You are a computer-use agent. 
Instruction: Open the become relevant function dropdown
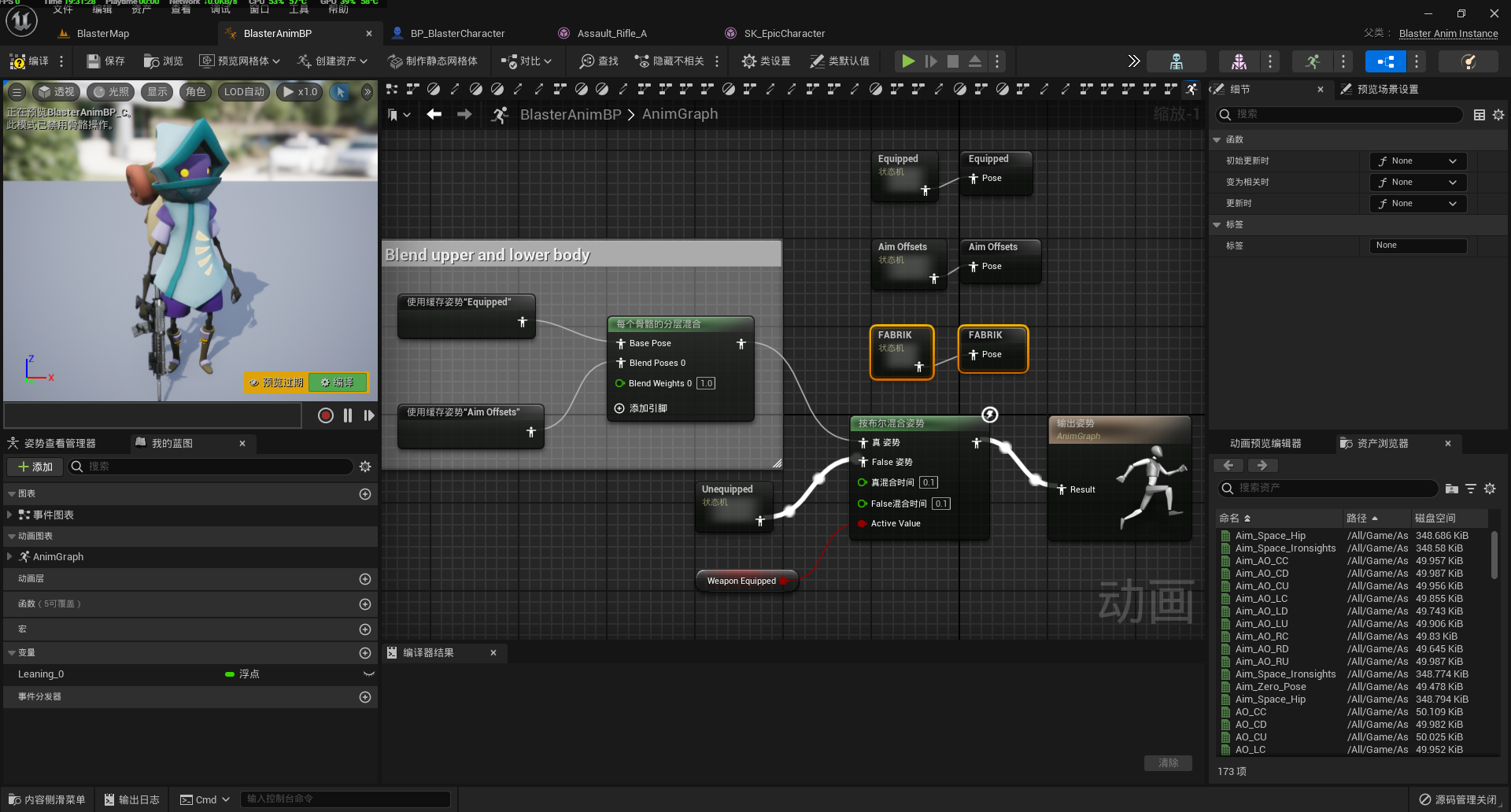tap(1417, 182)
